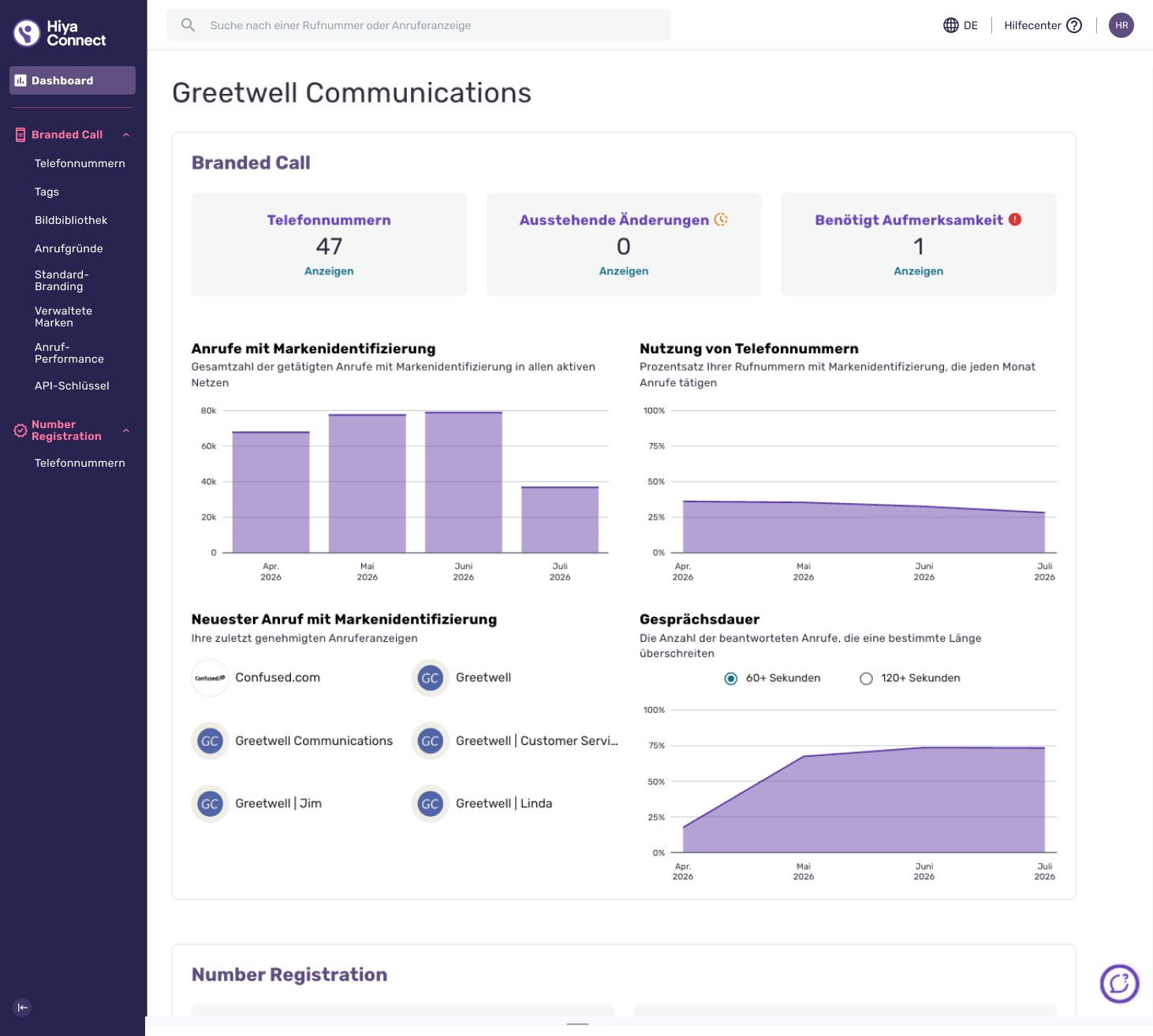The image size is (1153, 1036).
Task: Click pending changes clock icon
Action: click(721, 219)
